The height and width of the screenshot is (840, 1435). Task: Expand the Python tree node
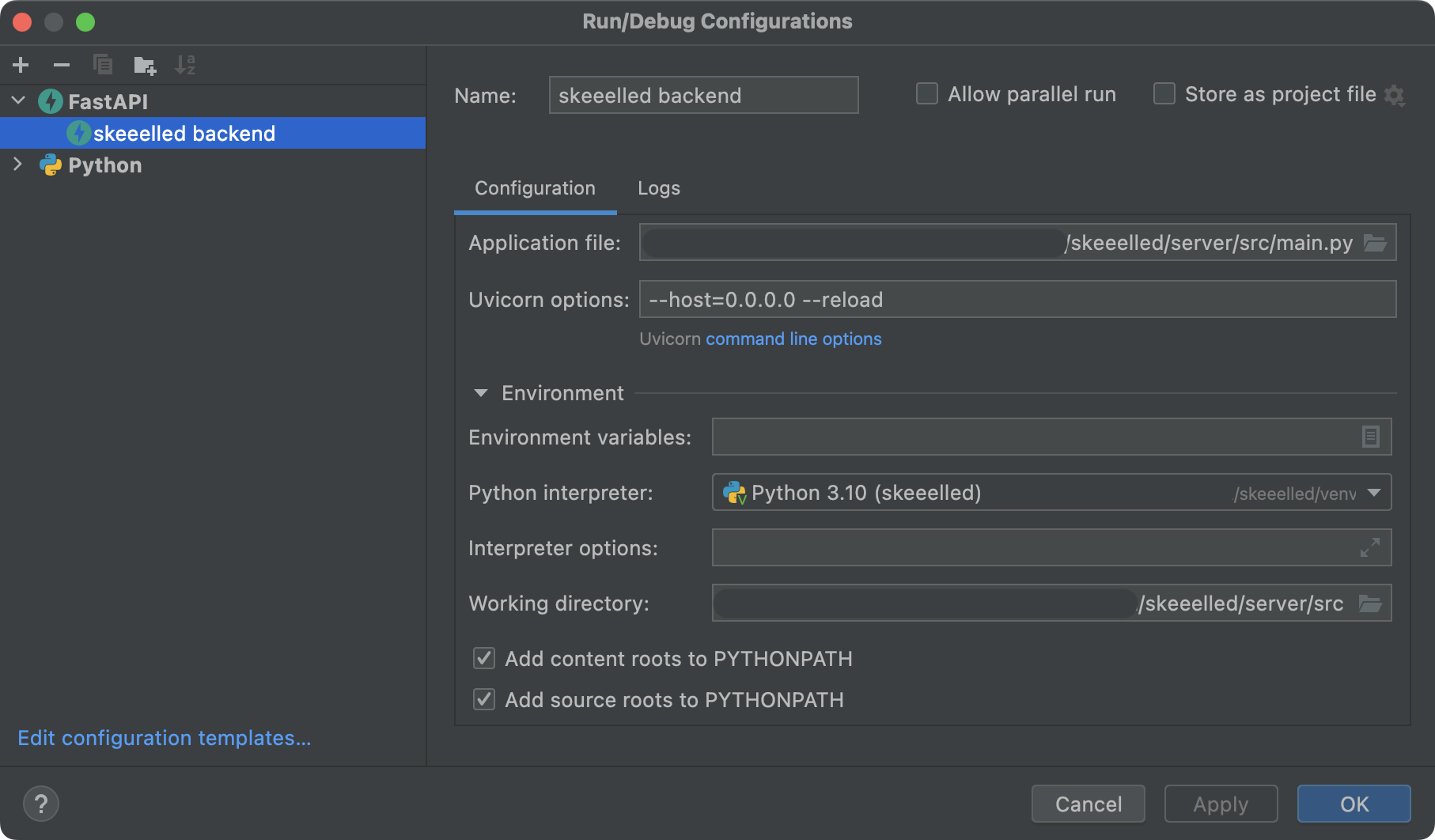[19, 165]
